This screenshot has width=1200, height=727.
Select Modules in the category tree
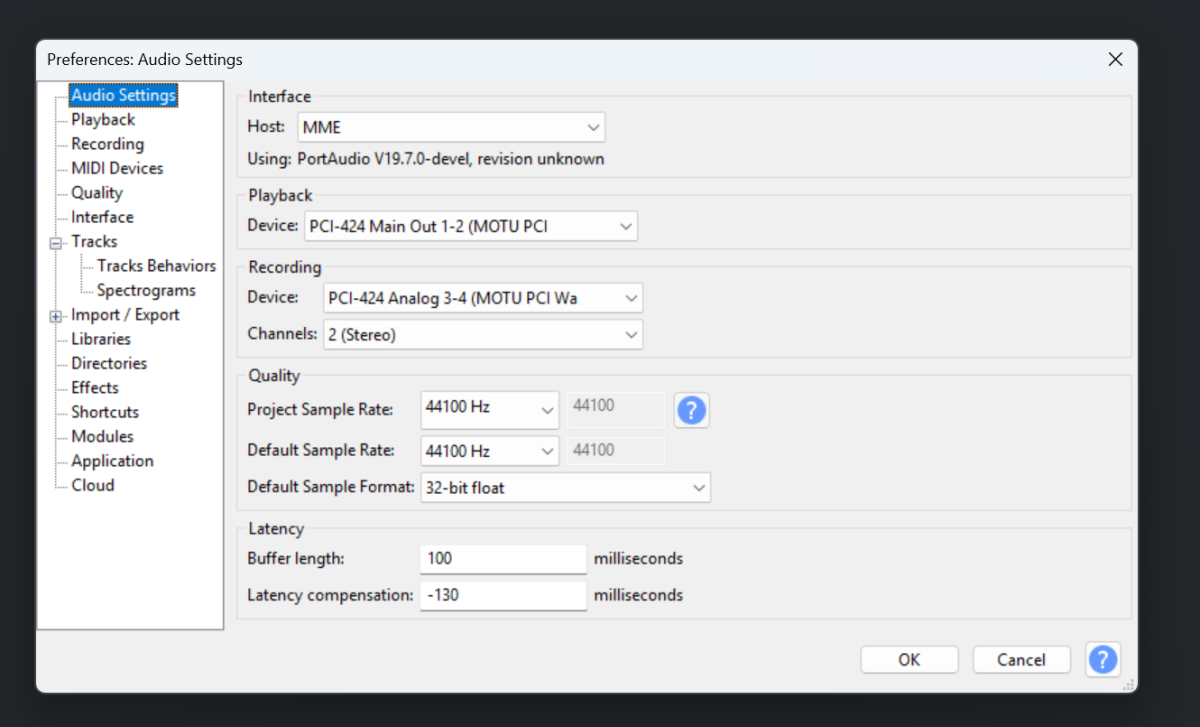point(102,436)
